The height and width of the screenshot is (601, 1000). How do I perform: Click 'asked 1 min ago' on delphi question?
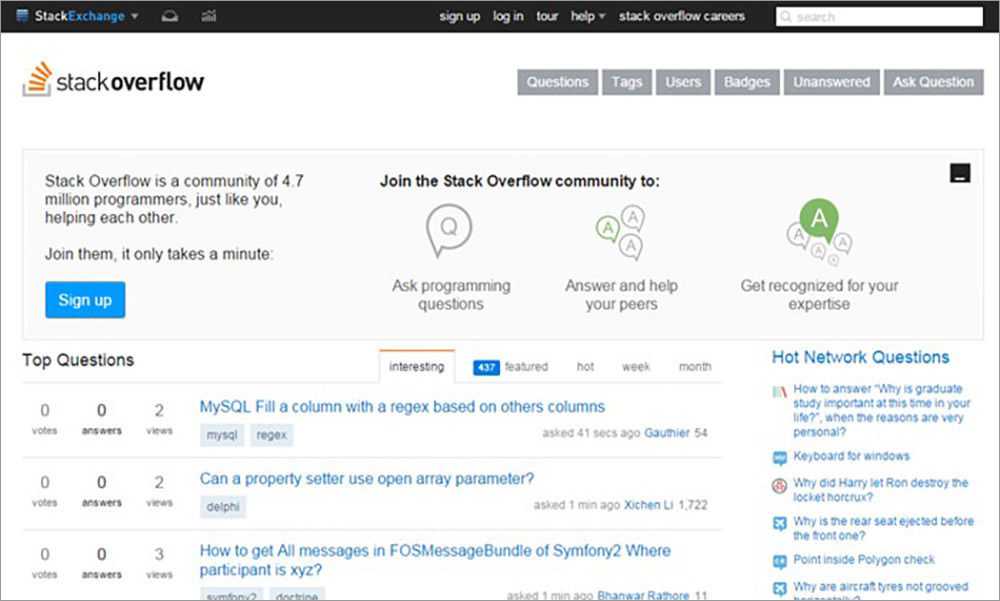pyautogui.click(x=577, y=505)
